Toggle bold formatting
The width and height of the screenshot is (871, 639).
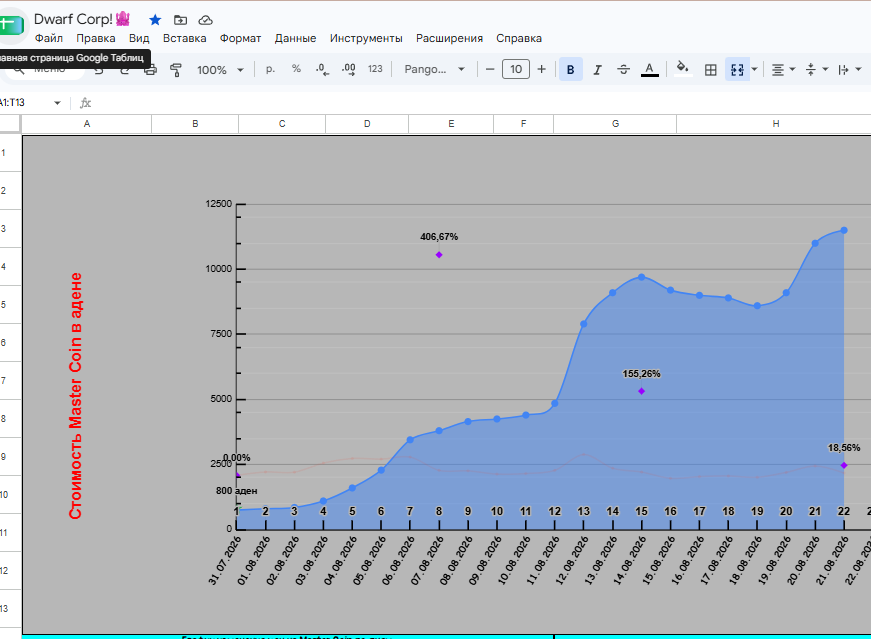570,69
